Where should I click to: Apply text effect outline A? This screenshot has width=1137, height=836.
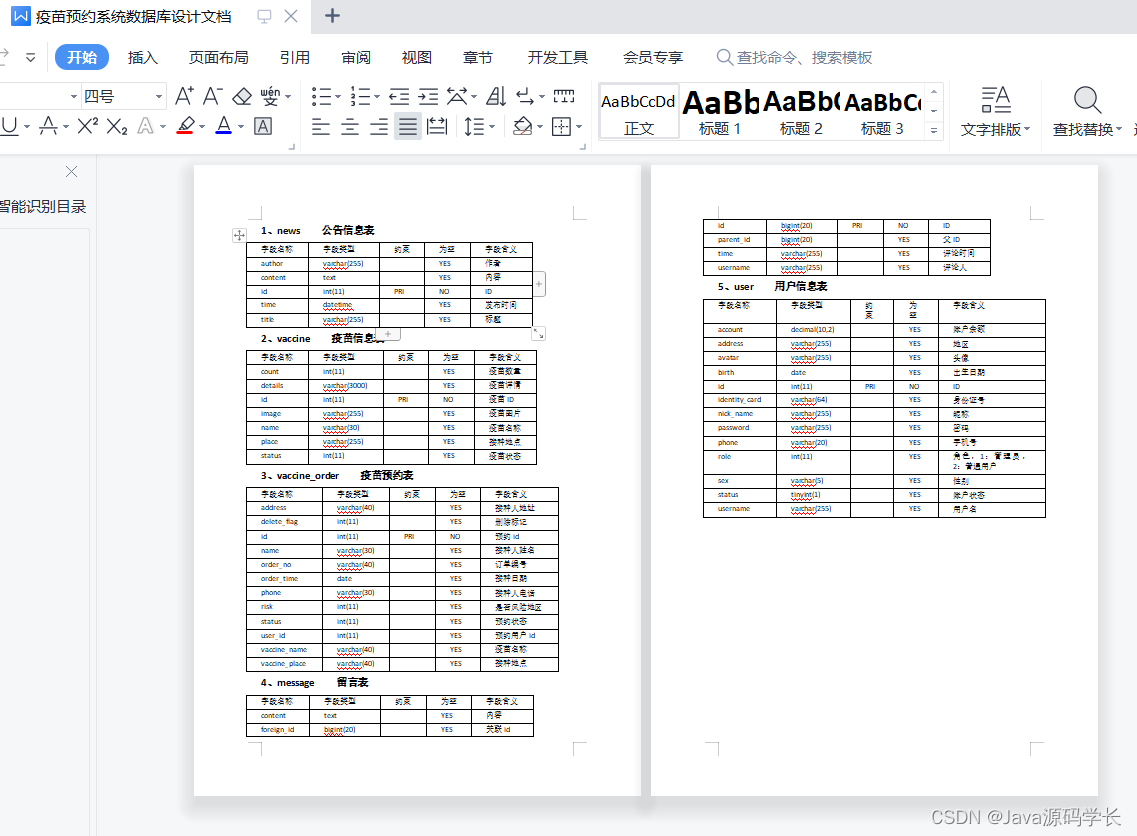[146, 126]
